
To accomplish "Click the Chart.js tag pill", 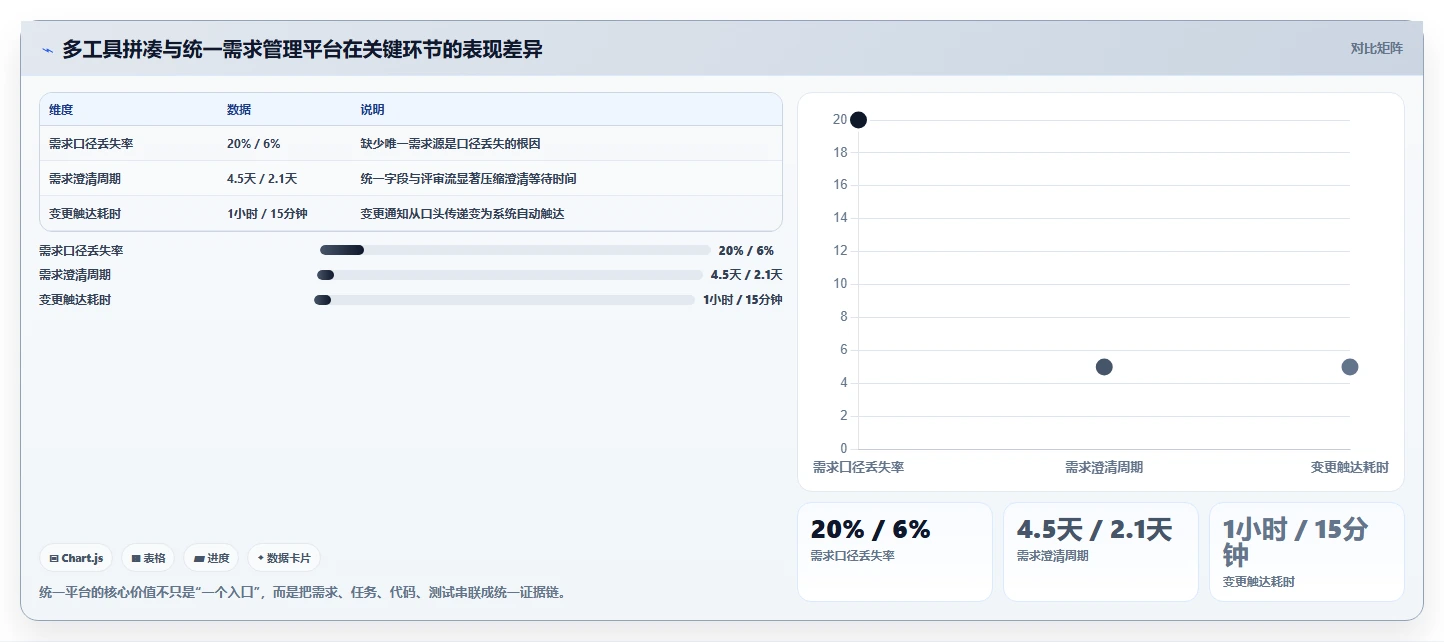I will (x=76, y=558).
